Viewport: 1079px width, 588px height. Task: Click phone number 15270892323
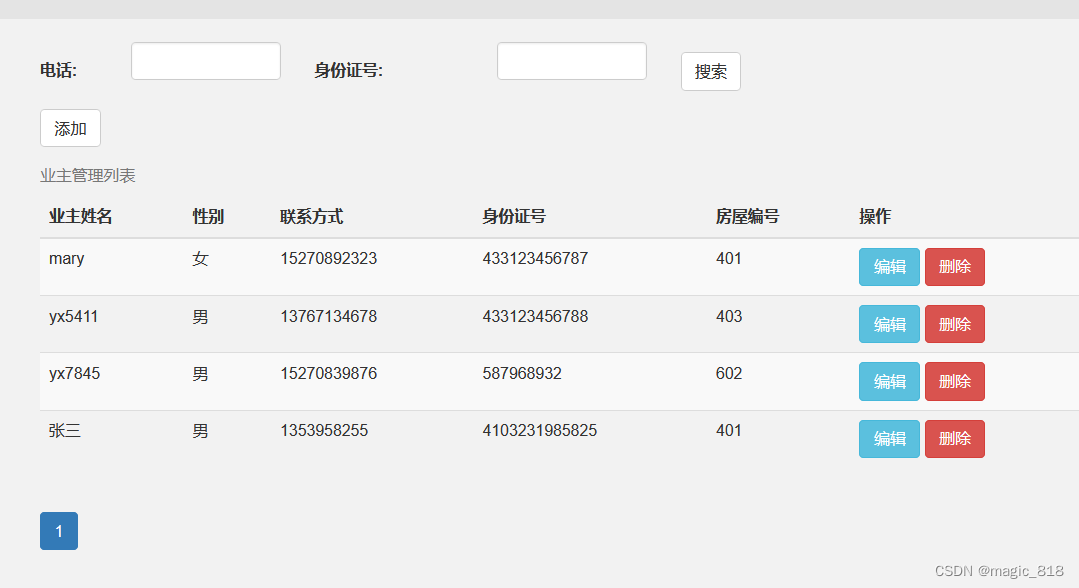point(328,258)
